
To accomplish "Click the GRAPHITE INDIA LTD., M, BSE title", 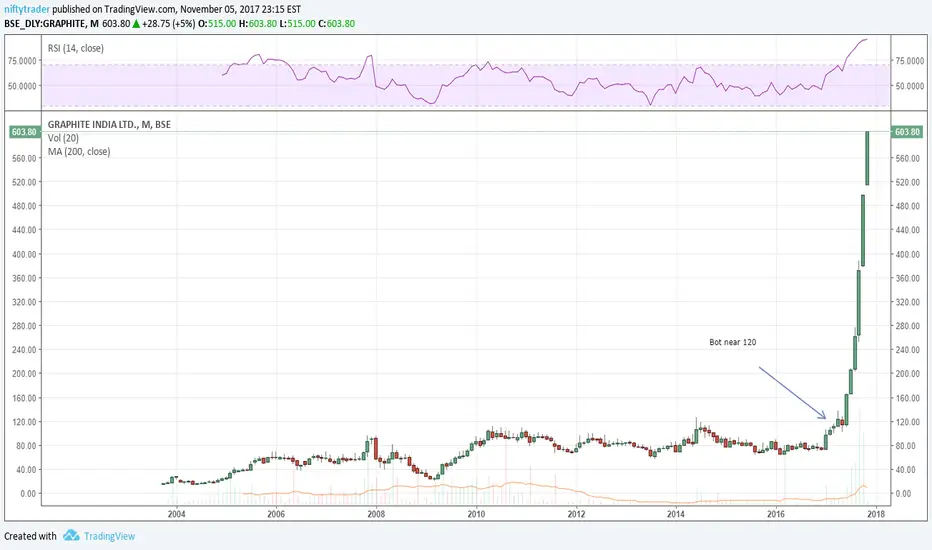I will point(109,124).
